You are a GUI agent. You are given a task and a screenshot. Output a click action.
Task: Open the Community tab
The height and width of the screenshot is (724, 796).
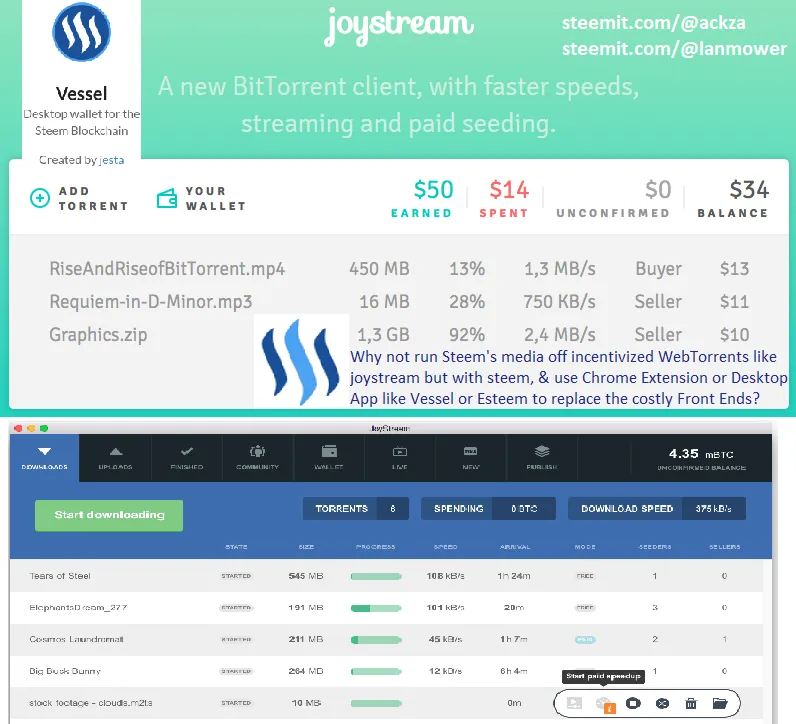[258, 458]
